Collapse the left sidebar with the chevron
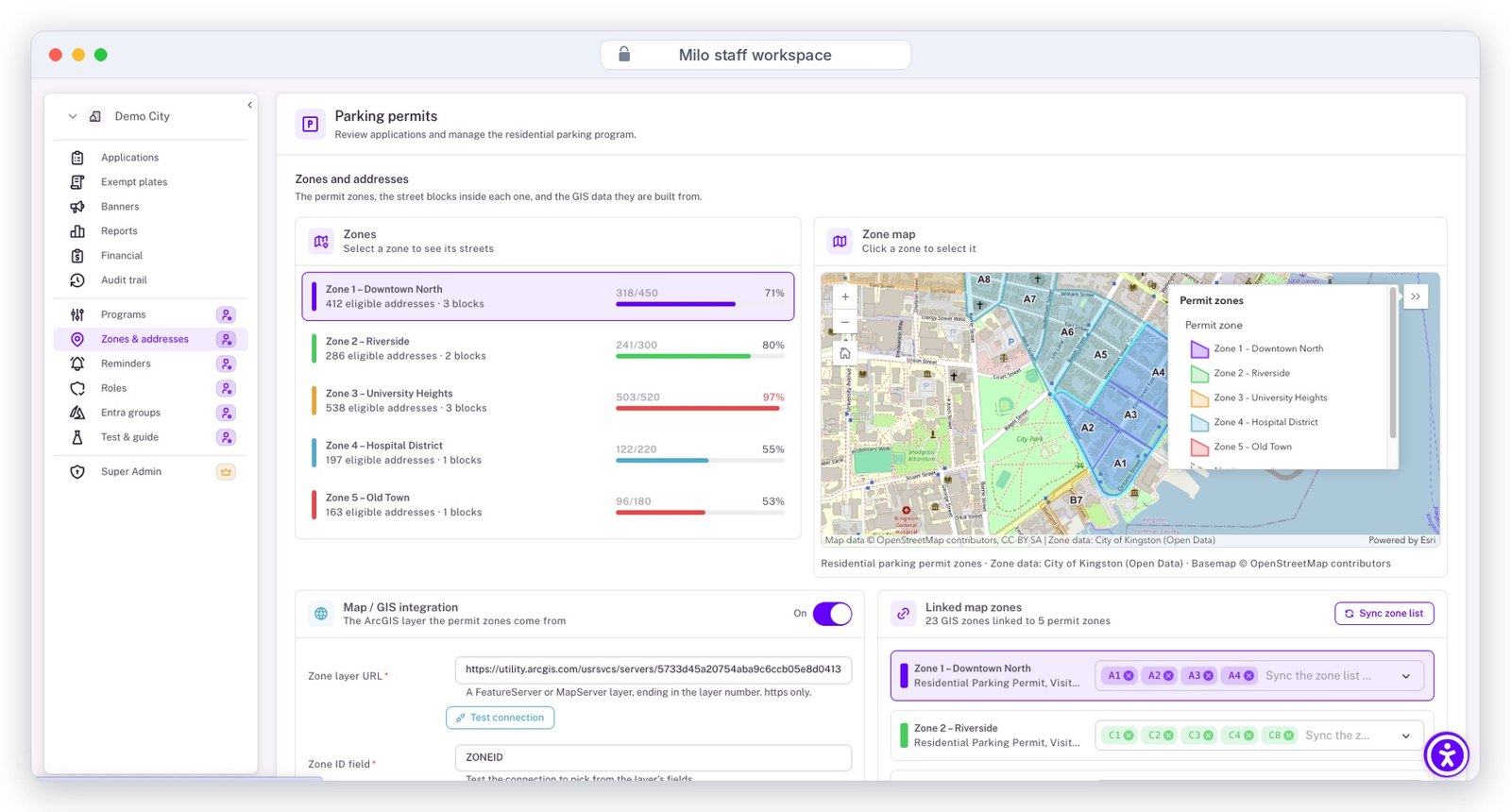Screen dimensions: 1511x812 (x=249, y=105)
